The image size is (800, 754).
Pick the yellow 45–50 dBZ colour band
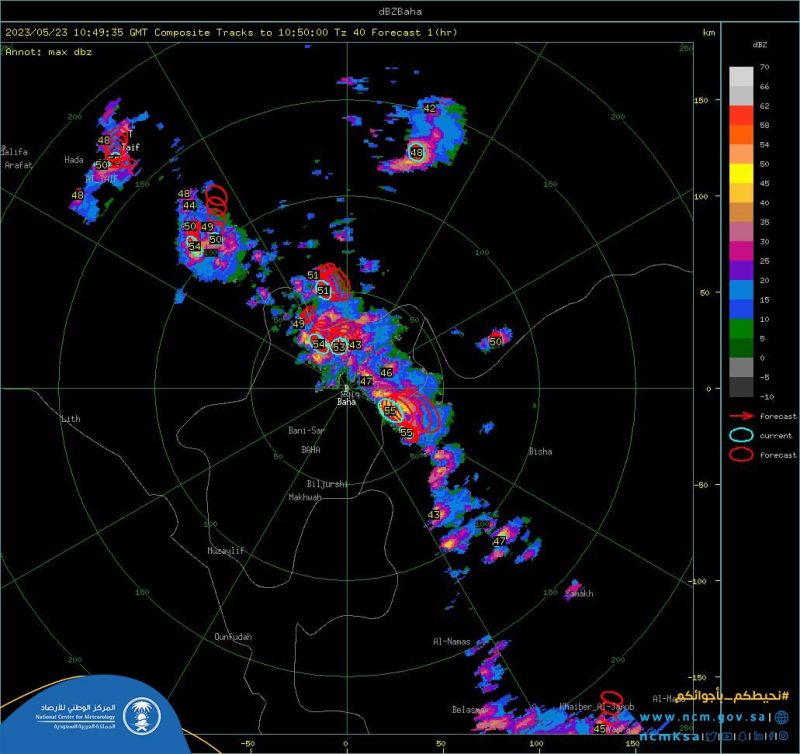click(x=741, y=173)
